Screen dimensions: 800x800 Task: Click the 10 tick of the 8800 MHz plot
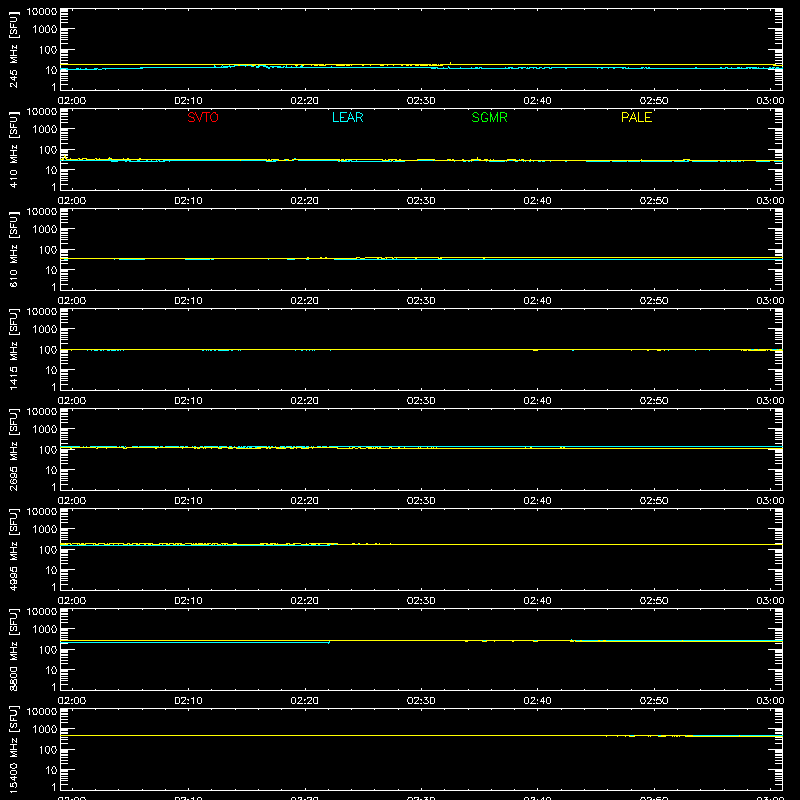[x=51, y=670]
